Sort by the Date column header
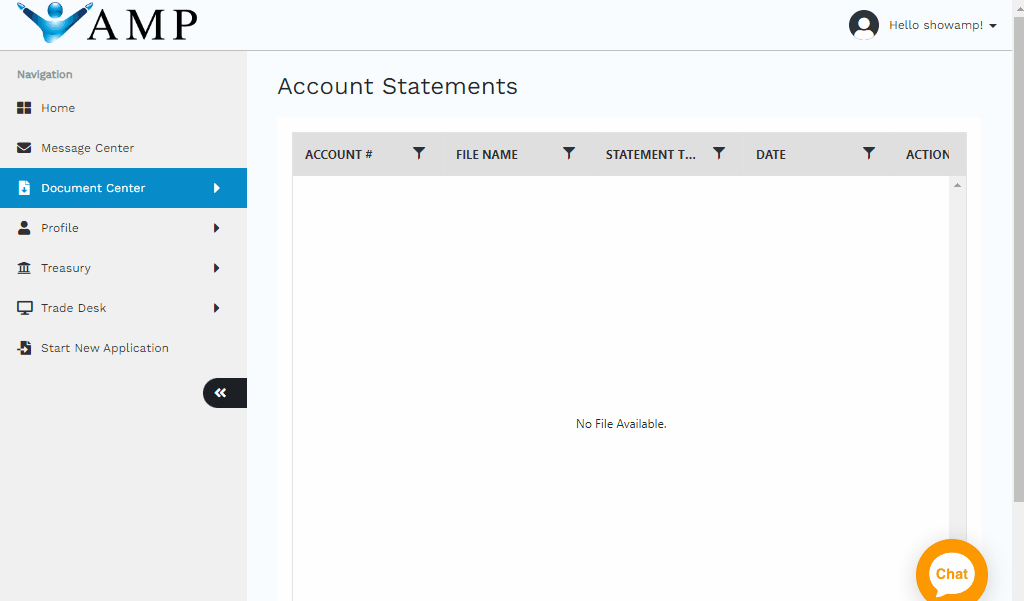Viewport: 1024px width, 601px height. click(x=771, y=154)
